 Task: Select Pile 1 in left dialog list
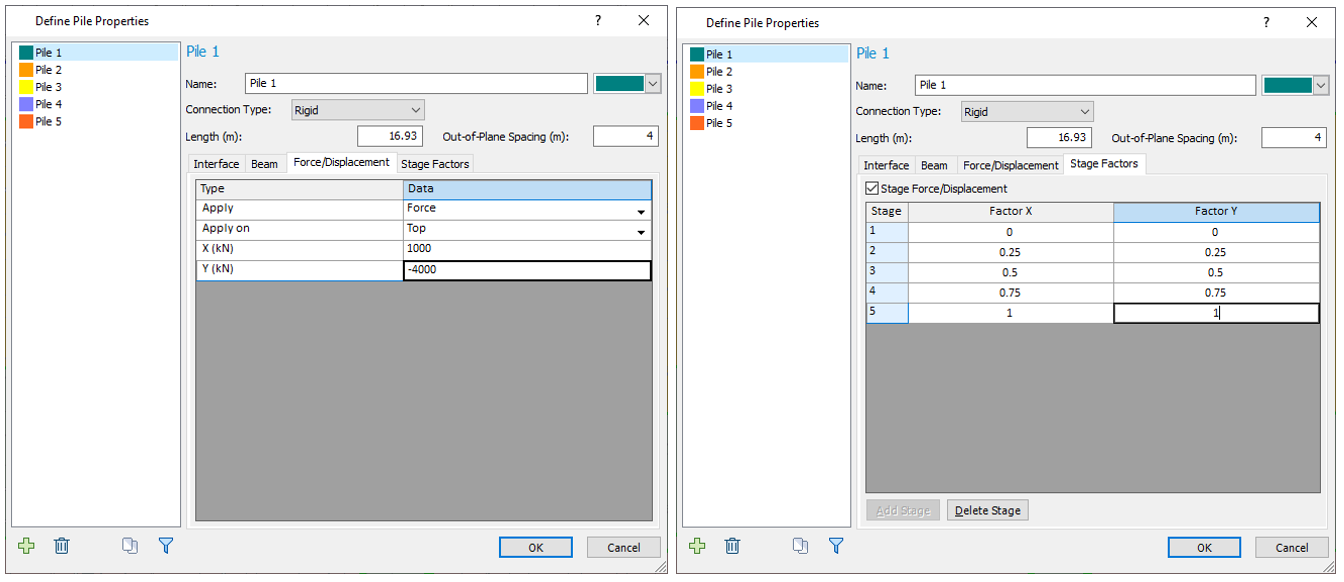click(x=96, y=53)
